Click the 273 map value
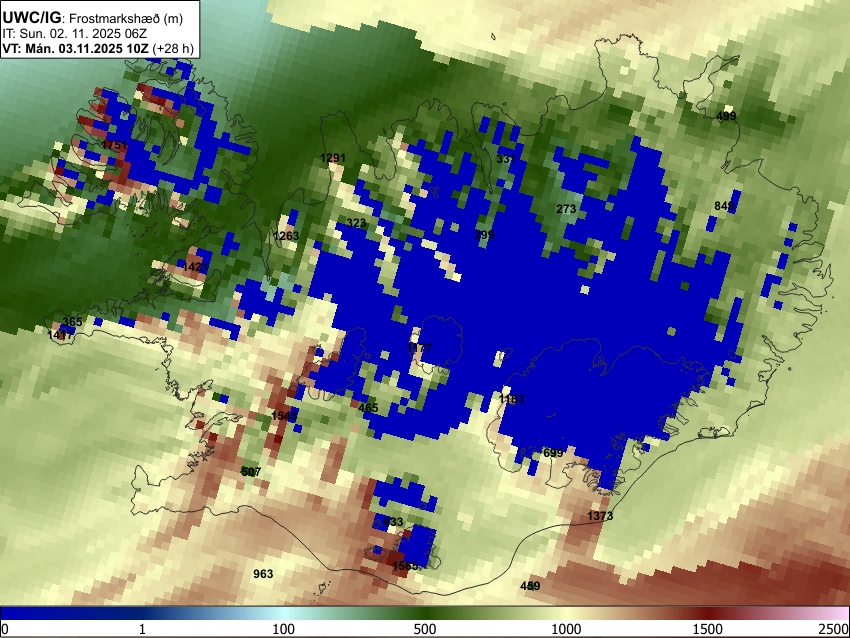 tap(566, 209)
